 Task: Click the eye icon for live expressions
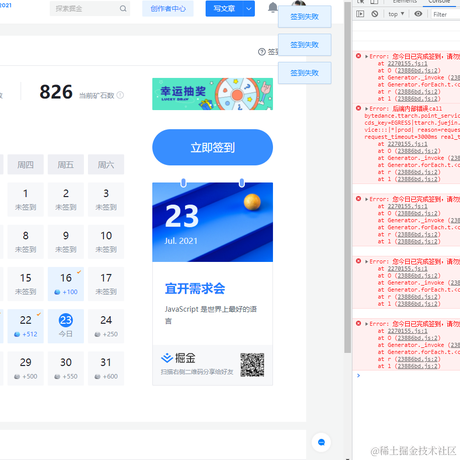point(418,14)
